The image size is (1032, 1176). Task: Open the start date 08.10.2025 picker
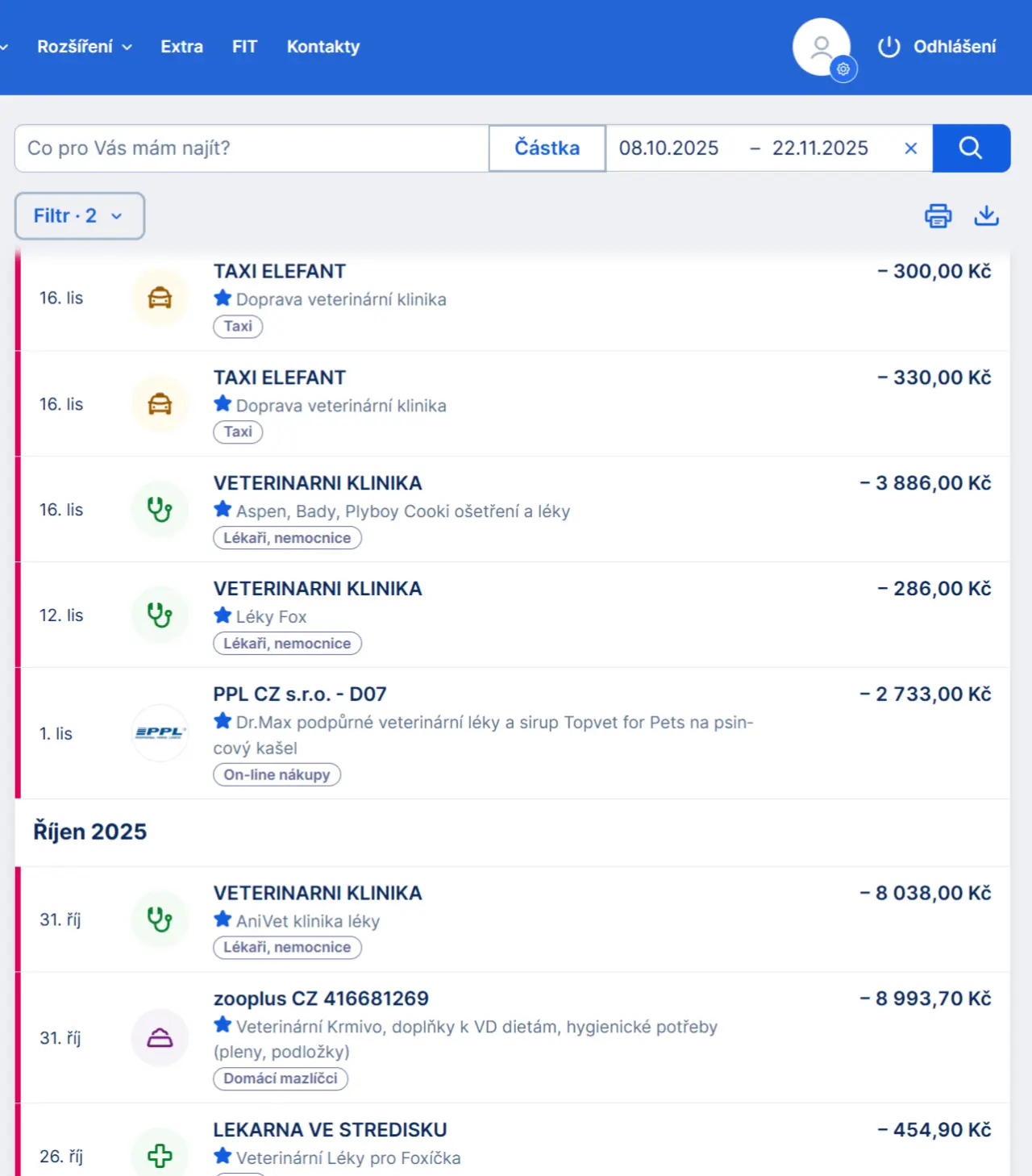coord(668,148)
